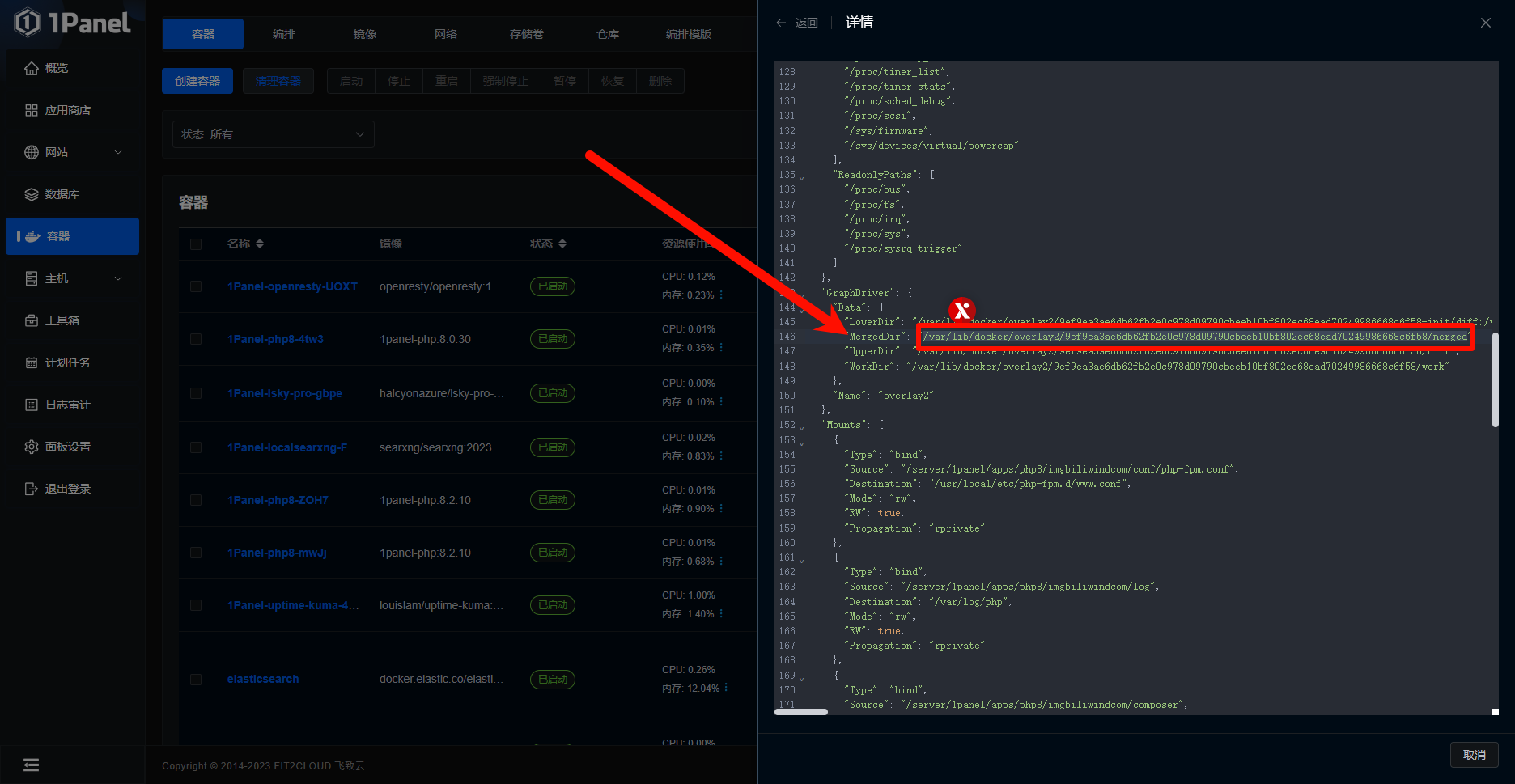
Task: Collapse the JSON object fold at line 169
Action: coord(802,677)
